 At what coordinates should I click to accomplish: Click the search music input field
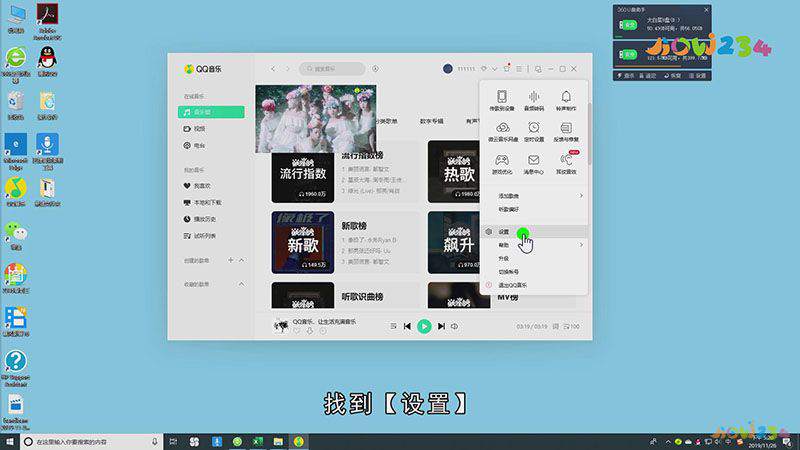pyautogui.click(x=332, y=68)
